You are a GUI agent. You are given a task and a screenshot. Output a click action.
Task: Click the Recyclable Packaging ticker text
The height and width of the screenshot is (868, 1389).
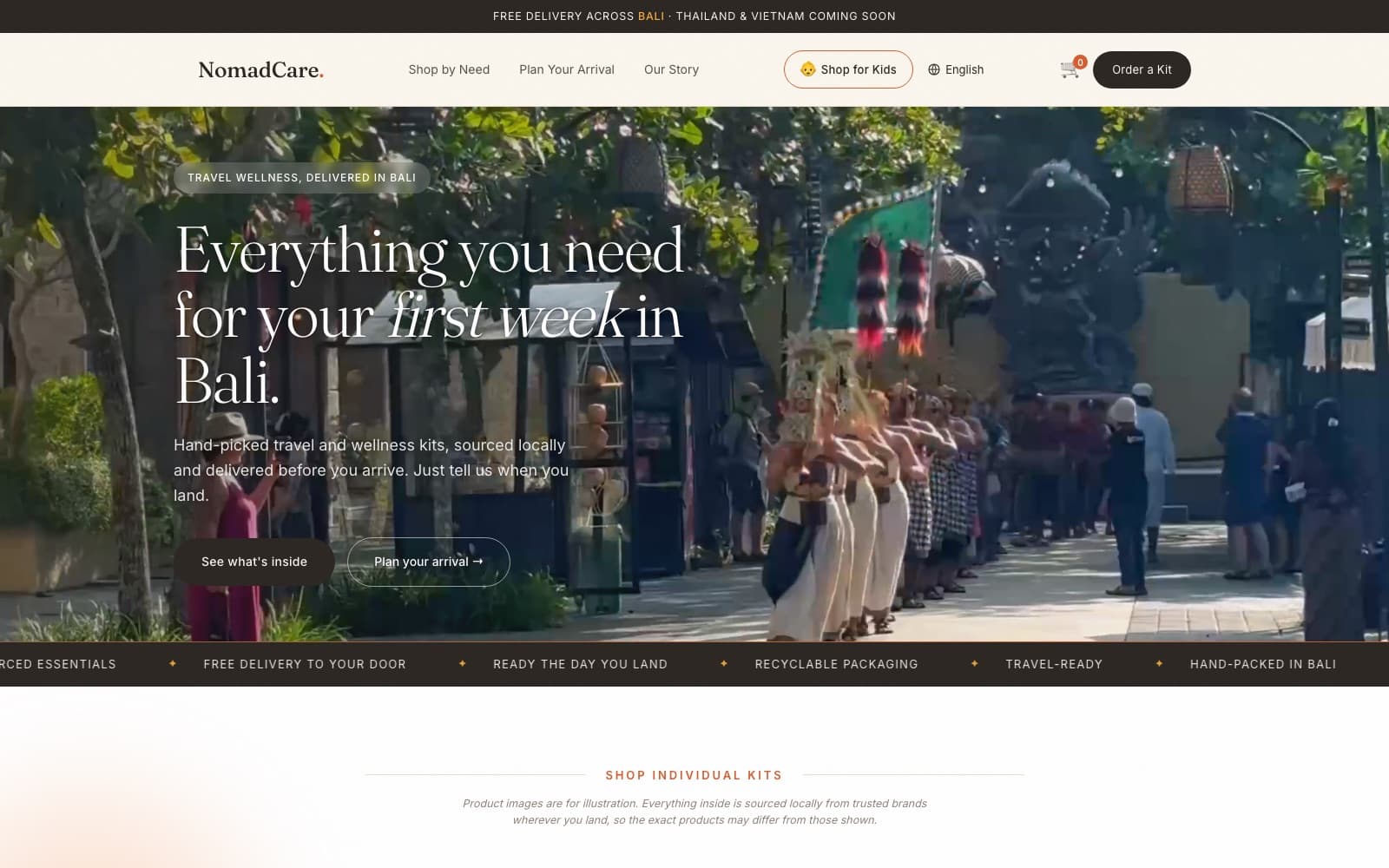(x=836, y=664)
